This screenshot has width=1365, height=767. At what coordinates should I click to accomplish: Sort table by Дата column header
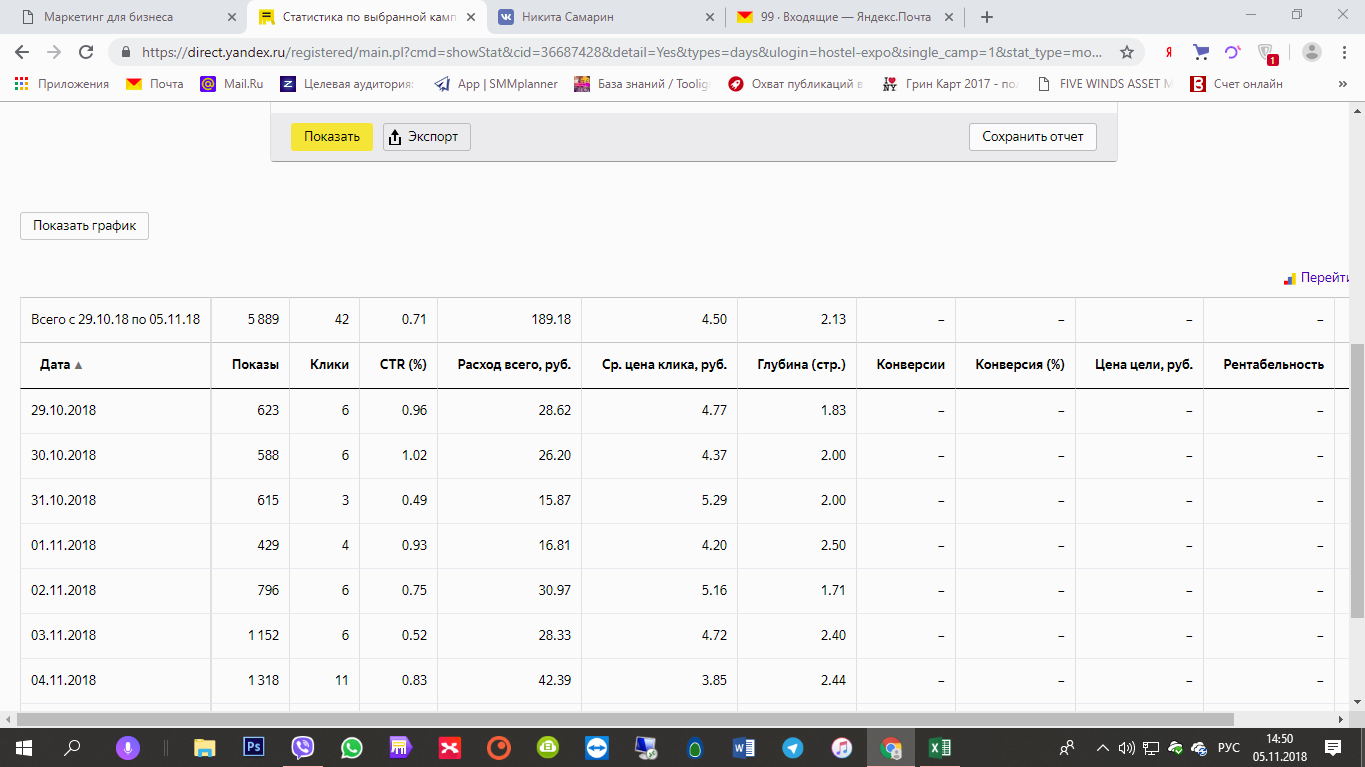click(x=55, y=365)
